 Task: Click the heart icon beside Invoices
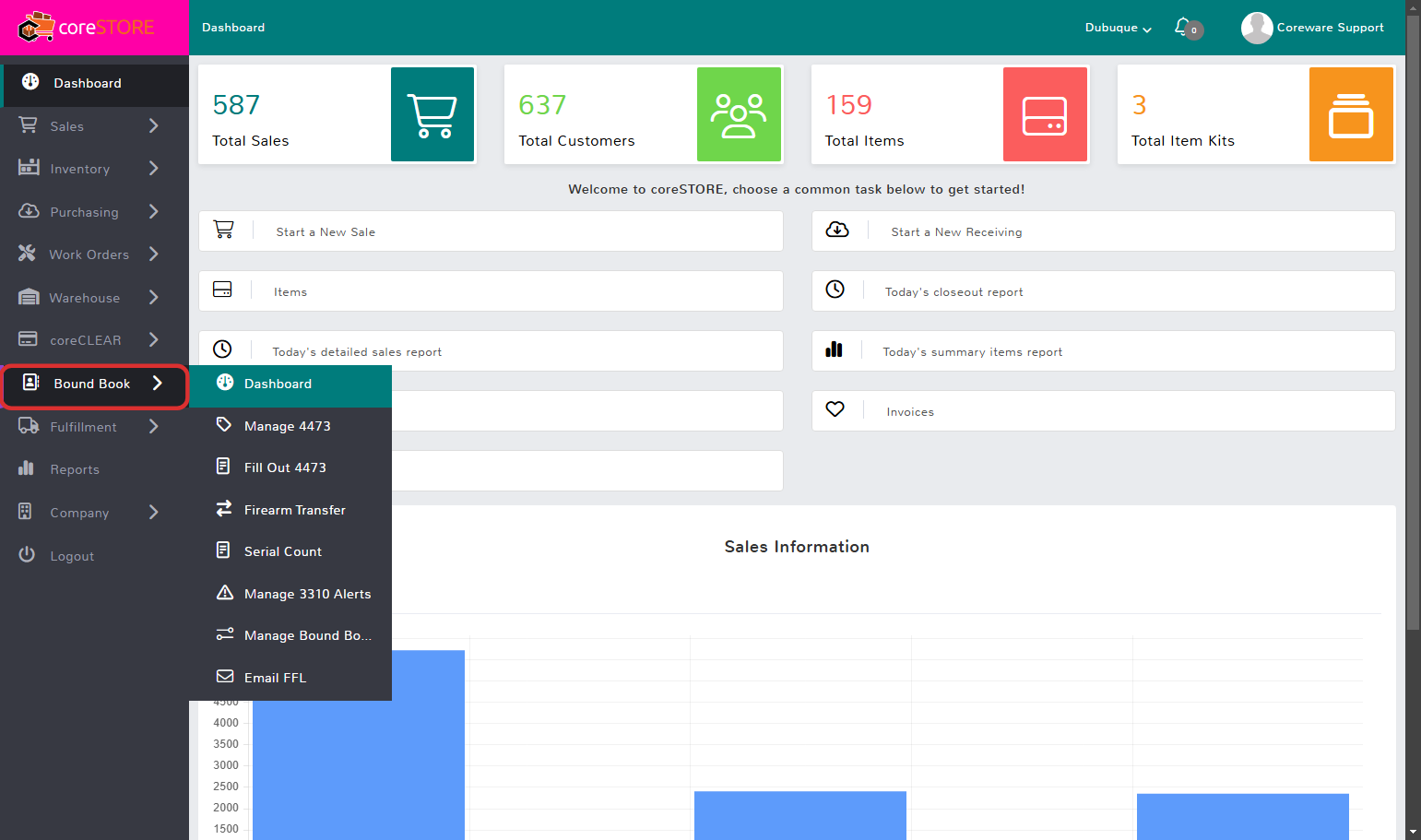click(x=835, y=409)
